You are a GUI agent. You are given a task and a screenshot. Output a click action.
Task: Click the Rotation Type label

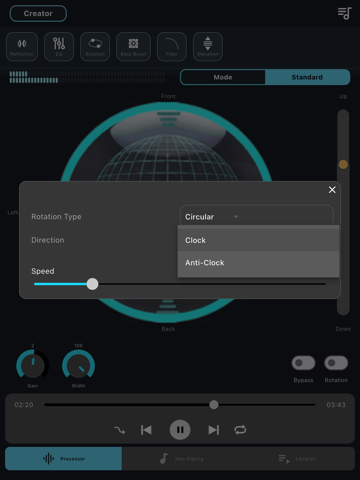point(56,217)
